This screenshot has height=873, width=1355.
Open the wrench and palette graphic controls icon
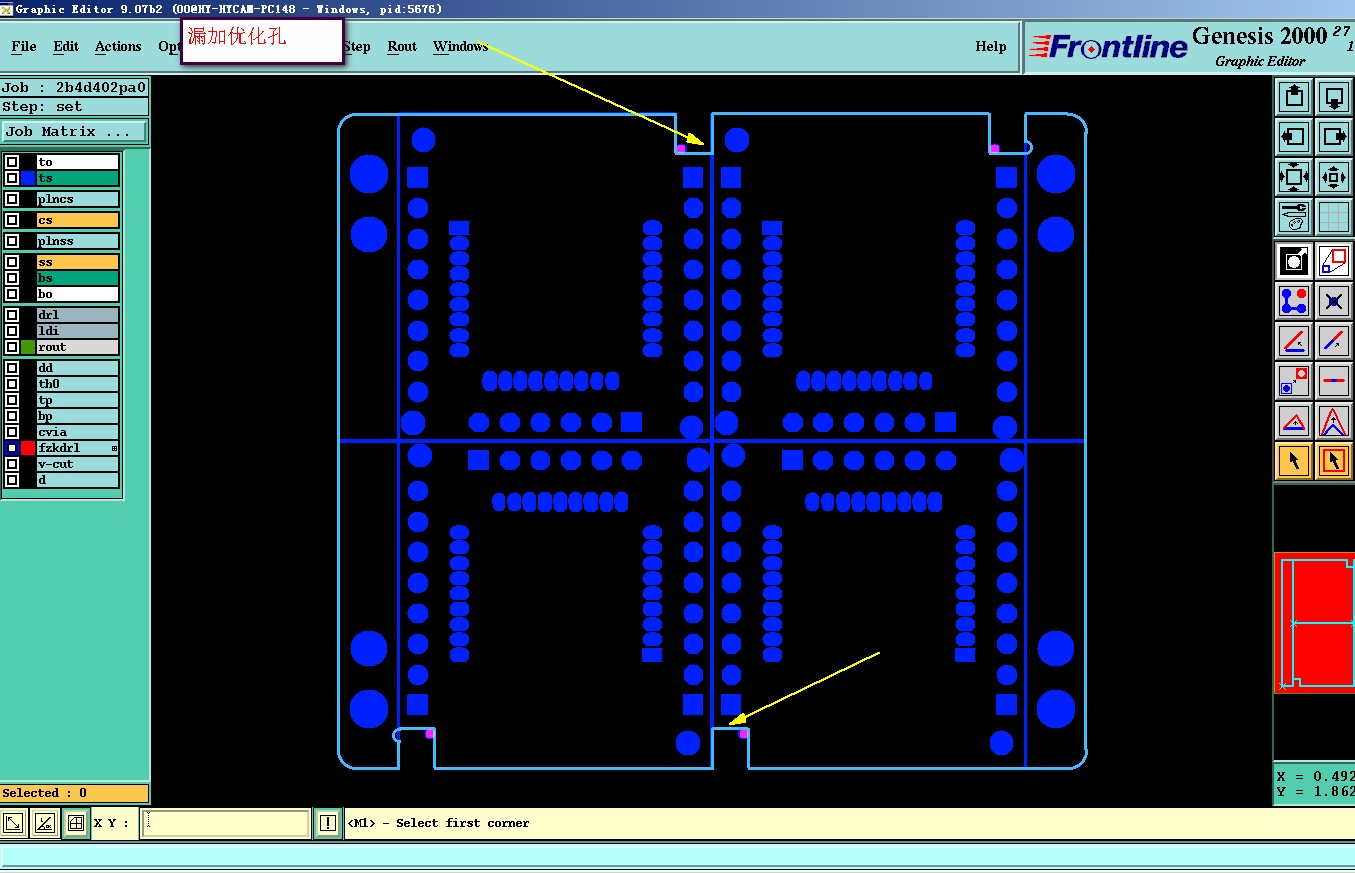tap(1294, 217)
